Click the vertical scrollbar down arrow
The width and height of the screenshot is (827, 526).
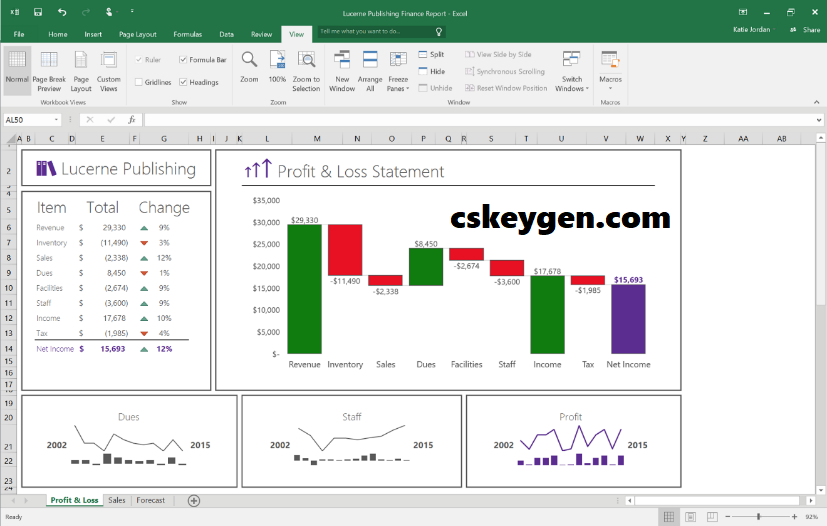pos(820,490)
